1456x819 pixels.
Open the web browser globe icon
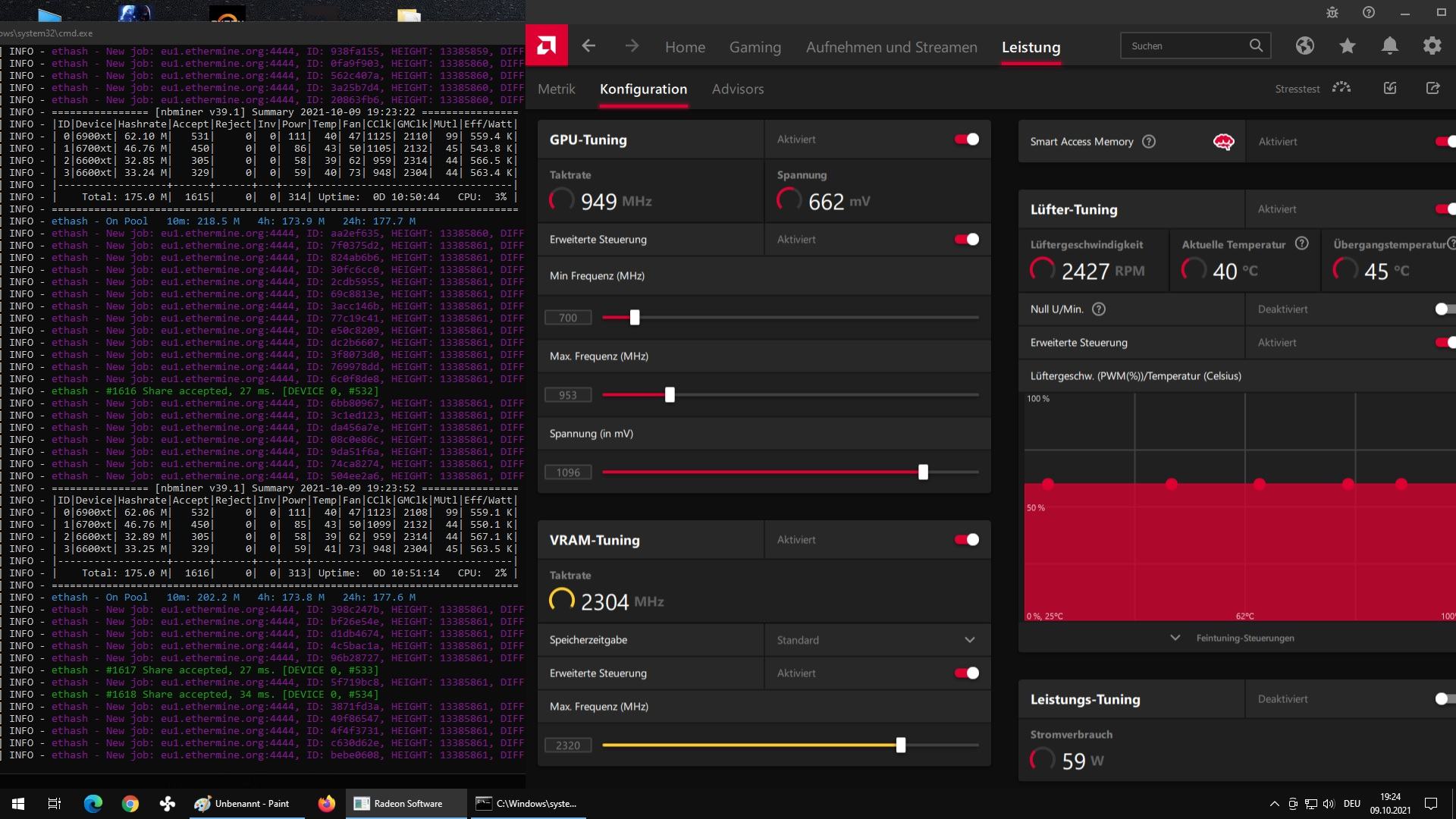(1304, 46)
